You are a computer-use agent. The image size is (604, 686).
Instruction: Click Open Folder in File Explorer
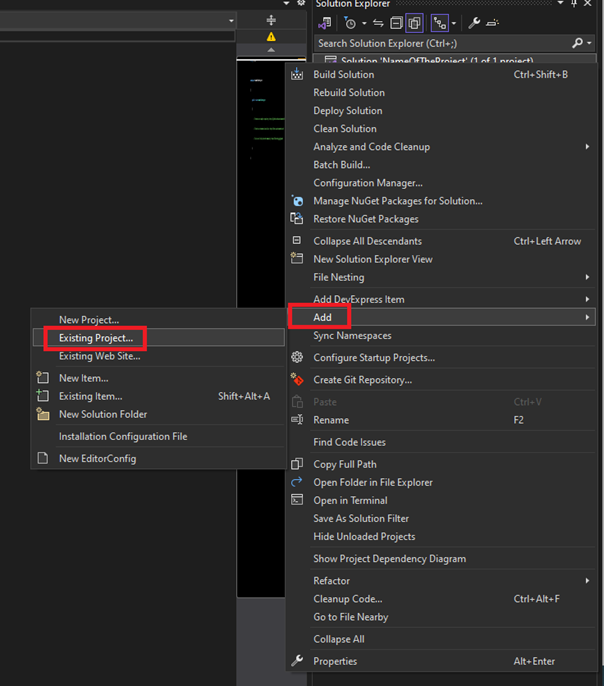tap(372, 482)
